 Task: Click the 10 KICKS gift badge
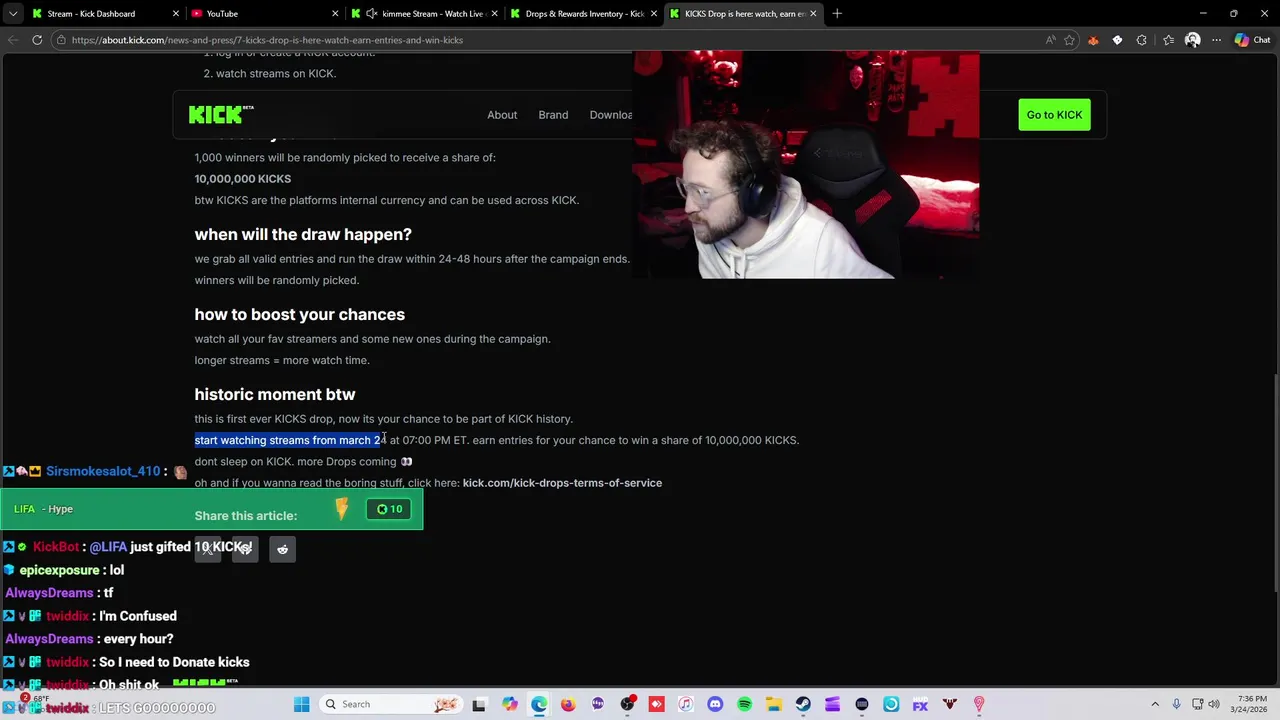[x=390, y=509]
